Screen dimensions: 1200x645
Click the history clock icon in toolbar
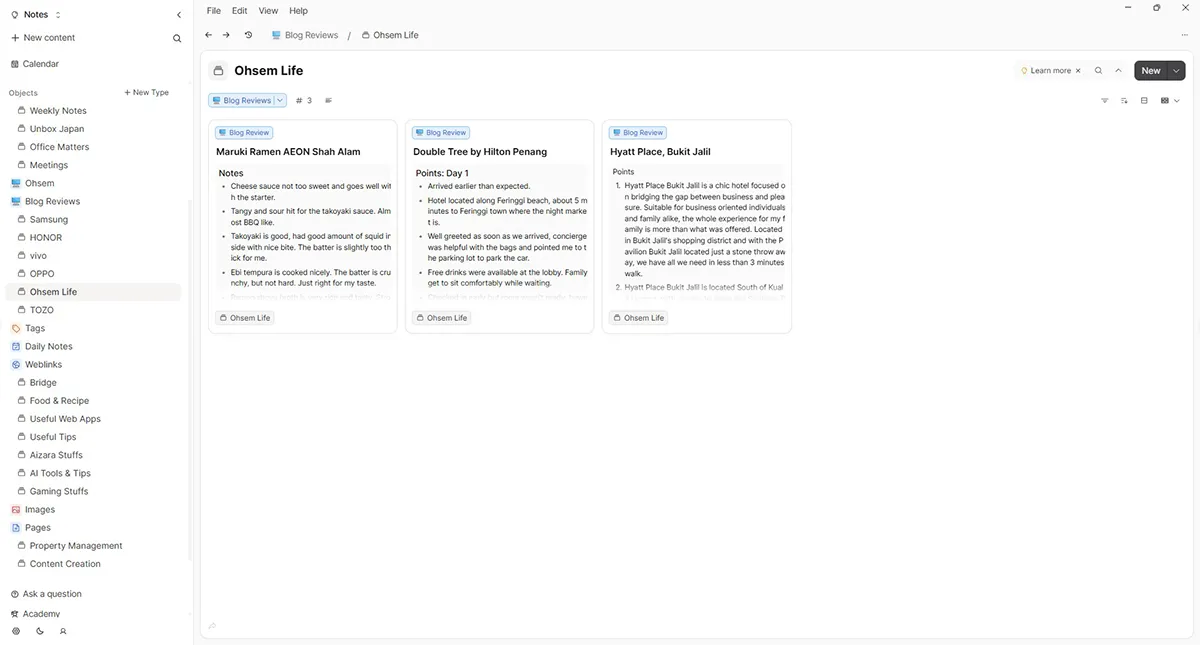point(248,35)
